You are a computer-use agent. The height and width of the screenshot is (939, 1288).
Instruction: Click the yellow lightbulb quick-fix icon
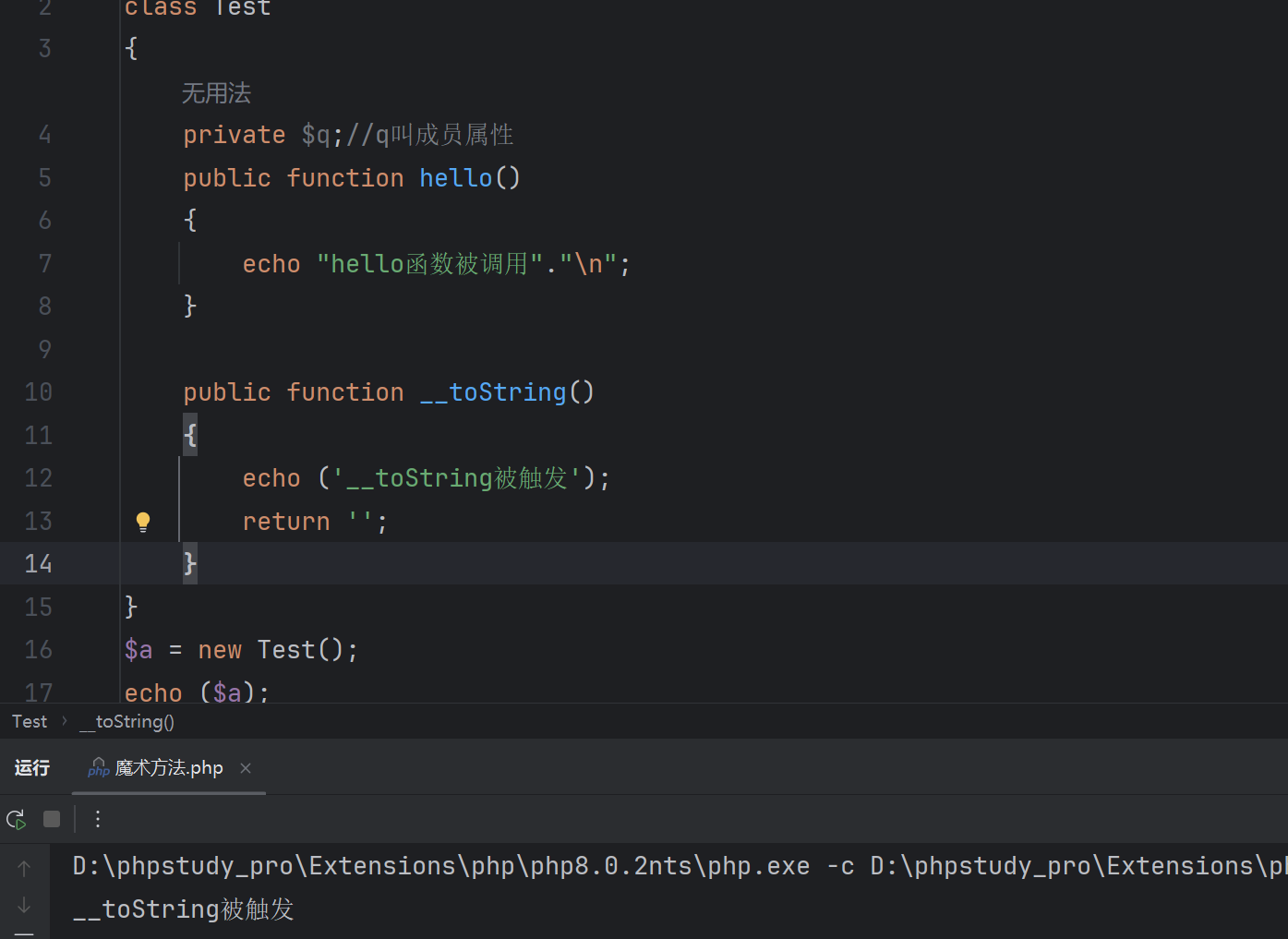143,522
